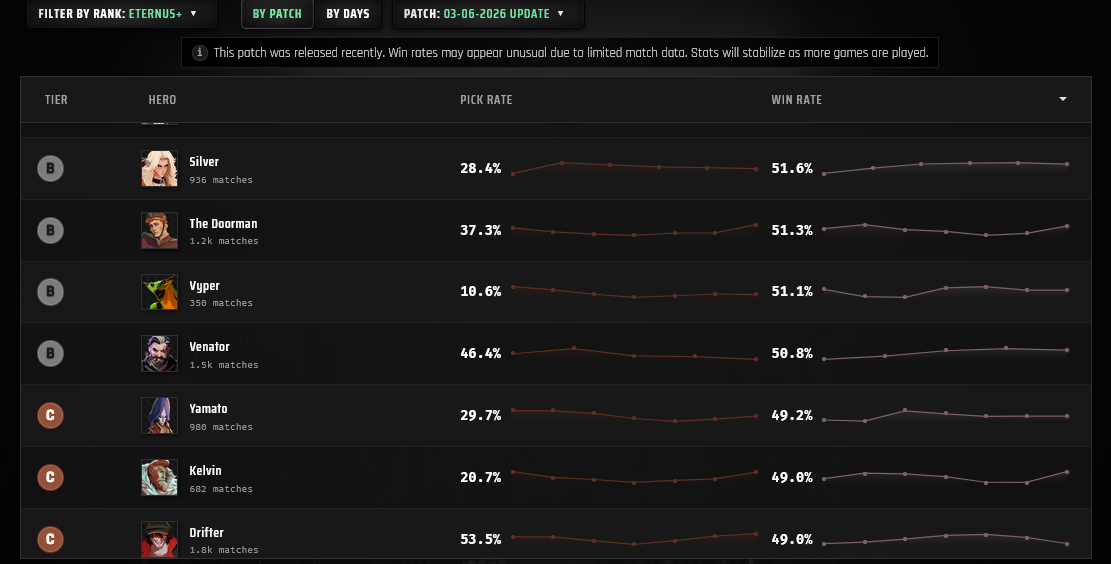Click Silver's 28.4% pick rate value
This screenshot has height=564, width=1111.
coord(480,169)
